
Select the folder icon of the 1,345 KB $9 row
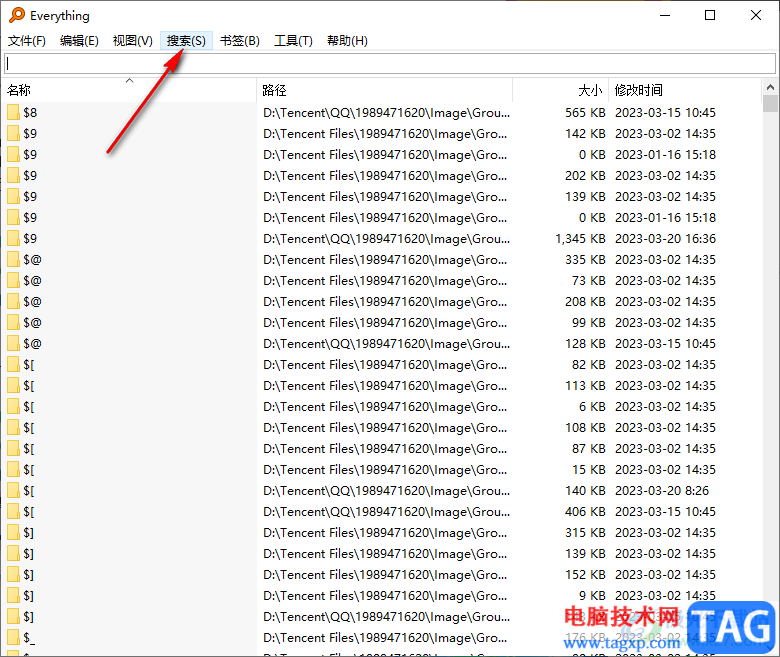click(x=13, y=238)
